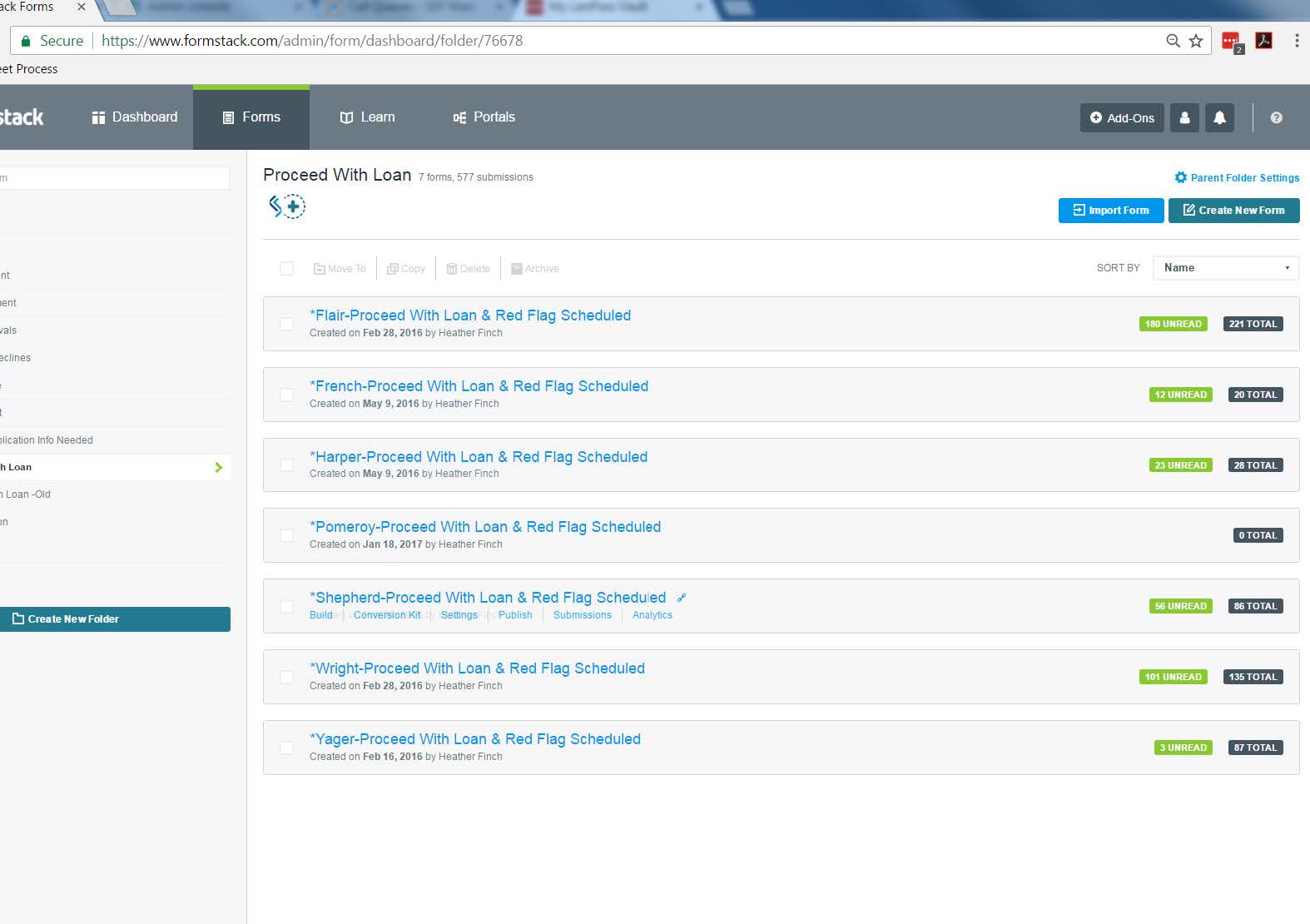Open the Chrome three-dot menu
1310x924 pixels.
(1296, 41)
